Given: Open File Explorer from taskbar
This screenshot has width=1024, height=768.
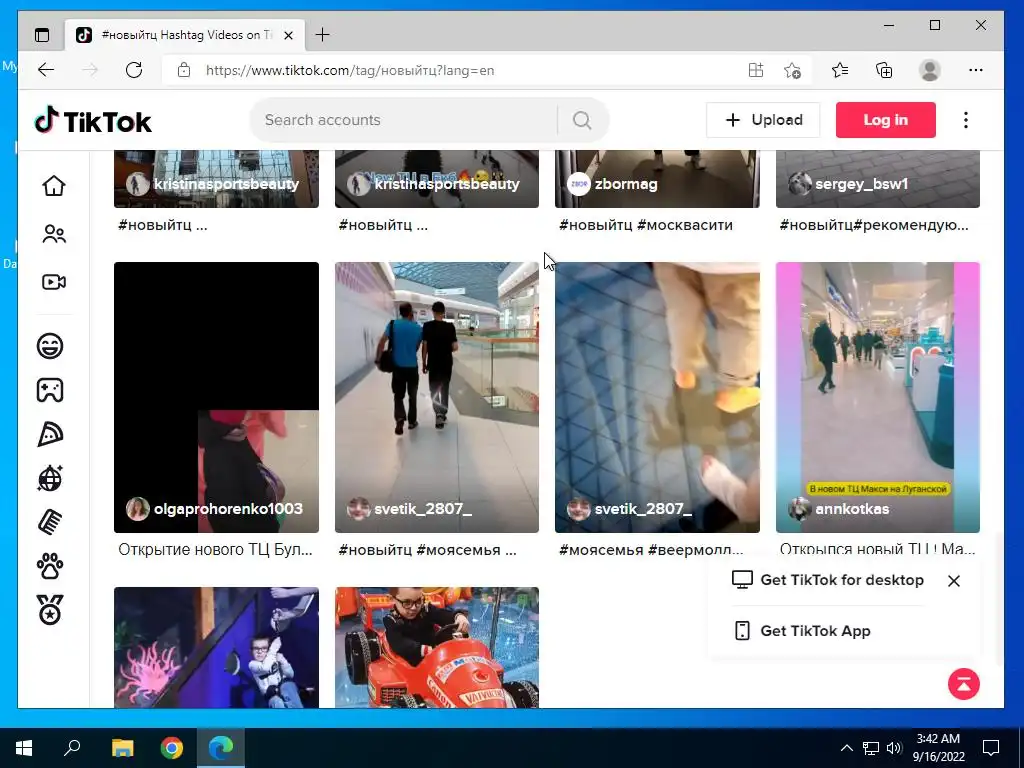Looking at the screenshot, I should (122, 748).
